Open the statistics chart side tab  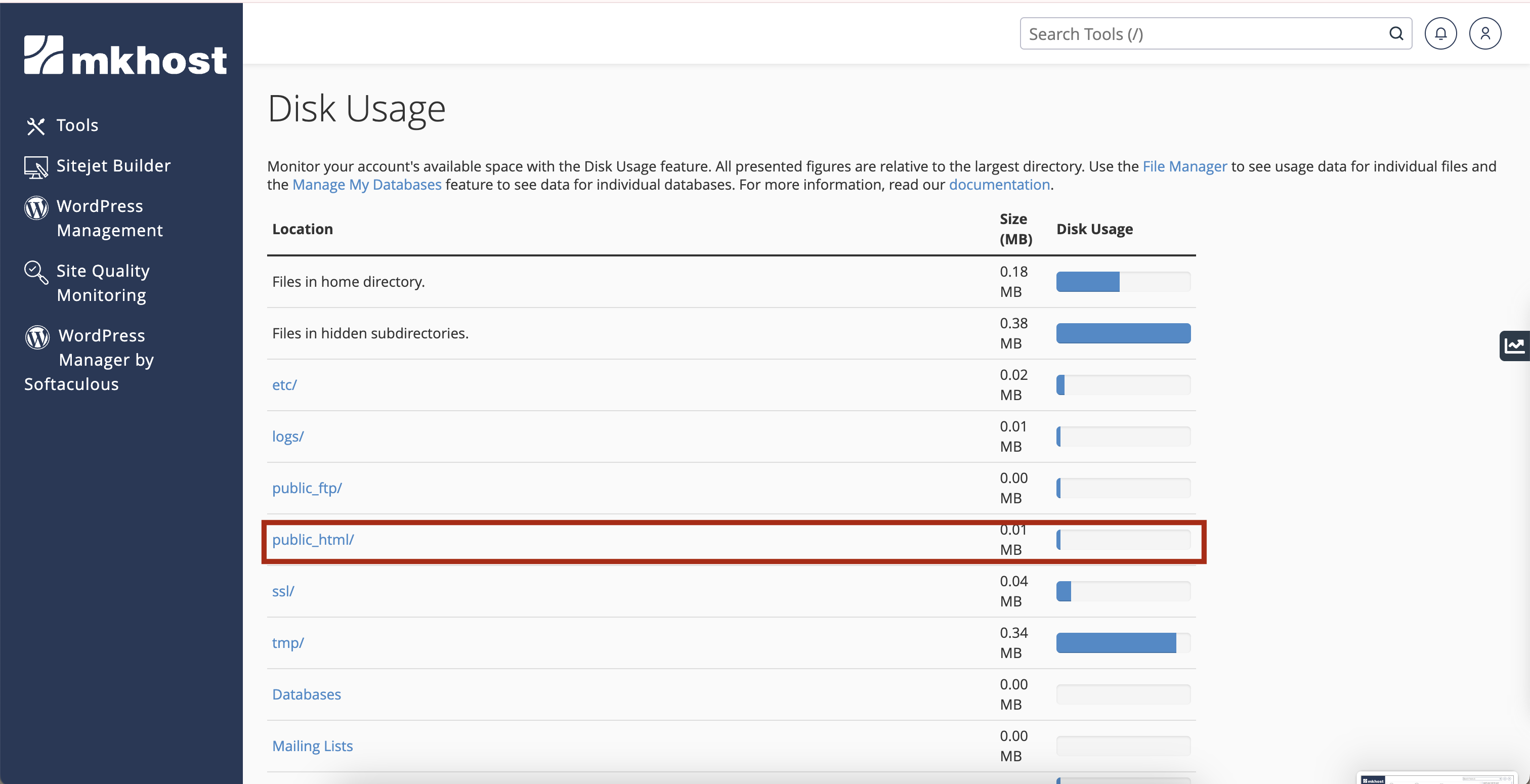(x=1514, y=345)
